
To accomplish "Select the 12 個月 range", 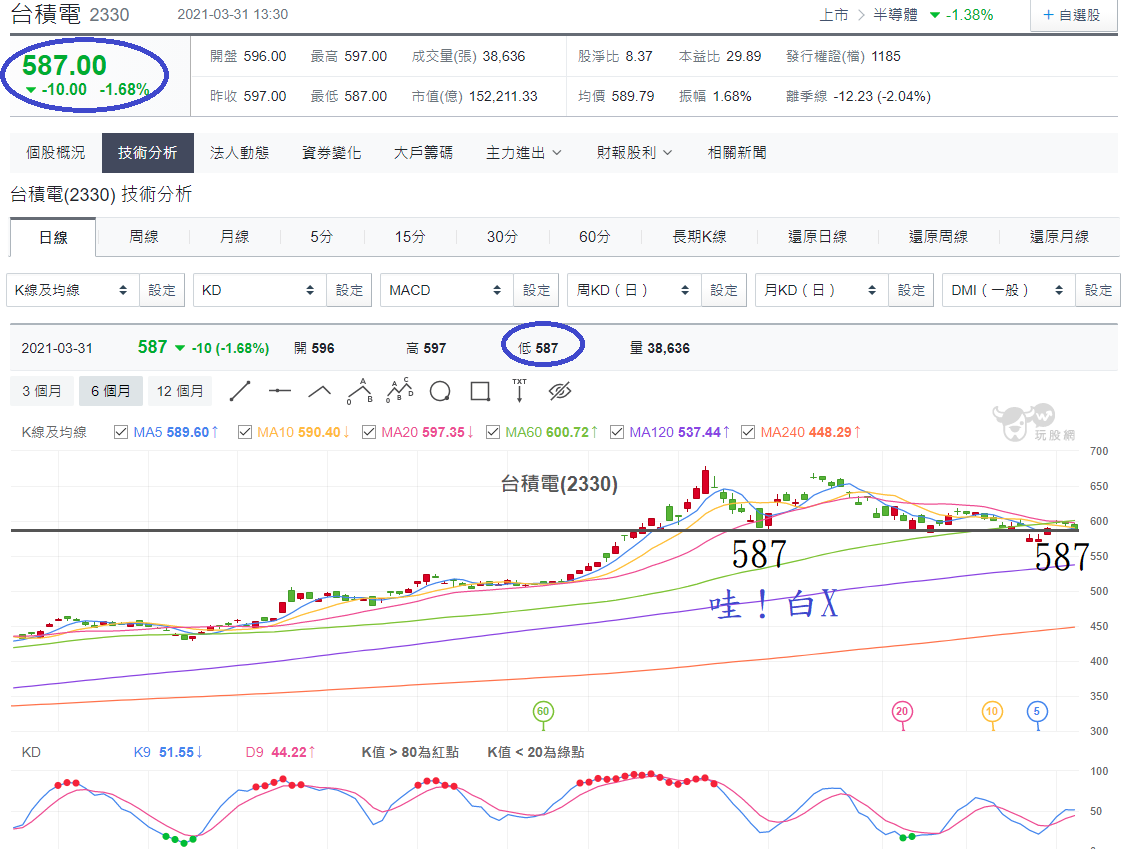I will (180, 391).
